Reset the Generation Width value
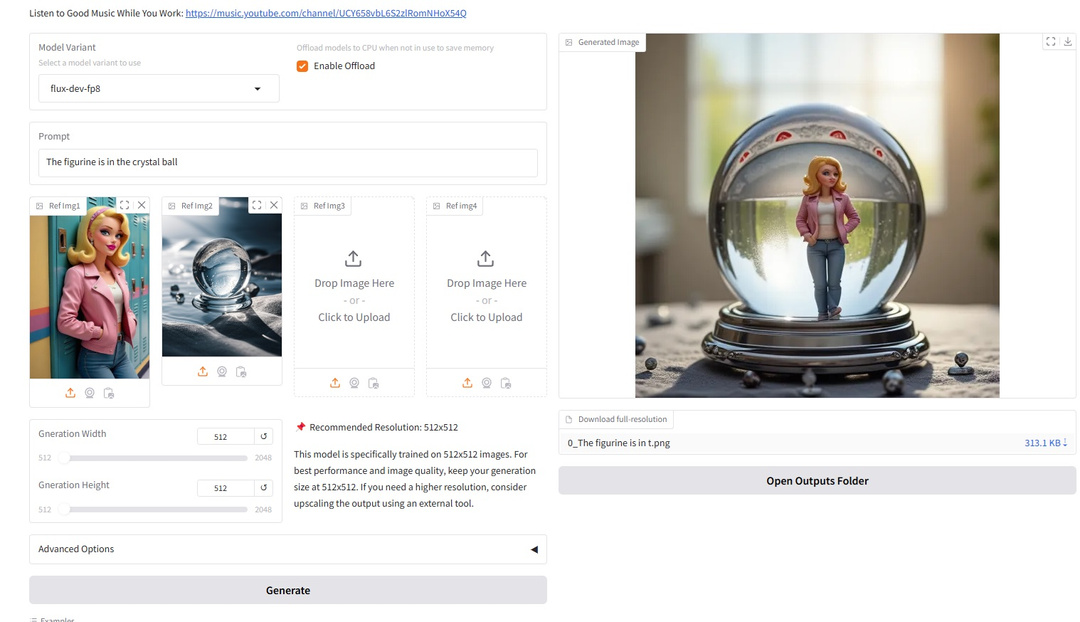The image size is (1080, 622). (263, 437)
